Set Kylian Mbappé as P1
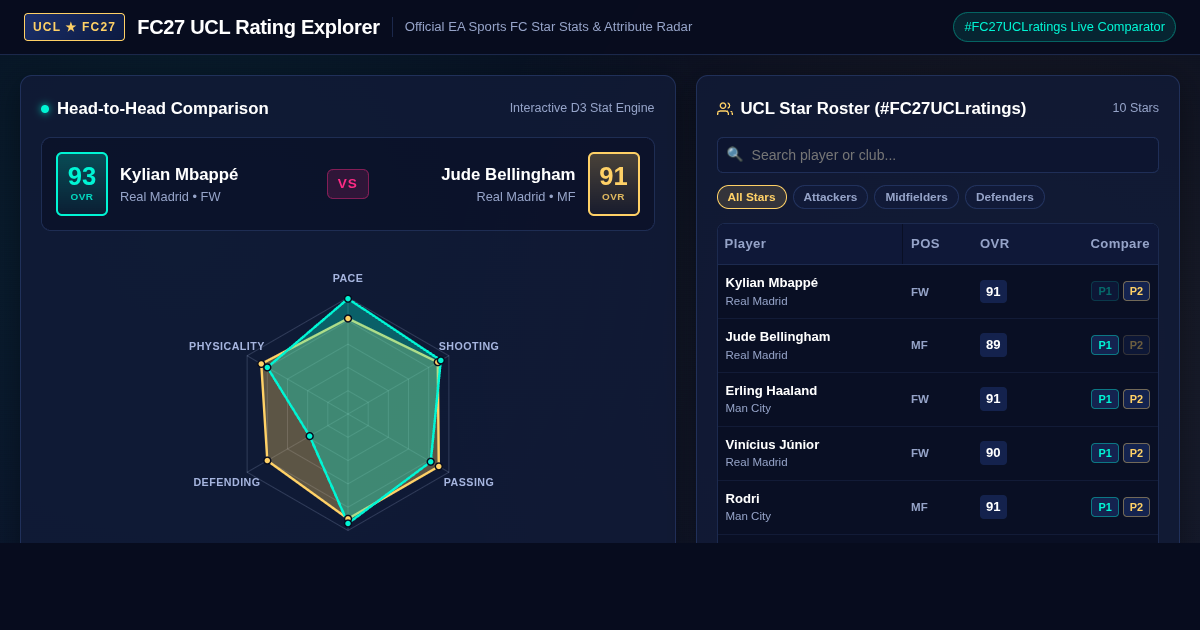Screen dimensions: 1200x630 1105,291
